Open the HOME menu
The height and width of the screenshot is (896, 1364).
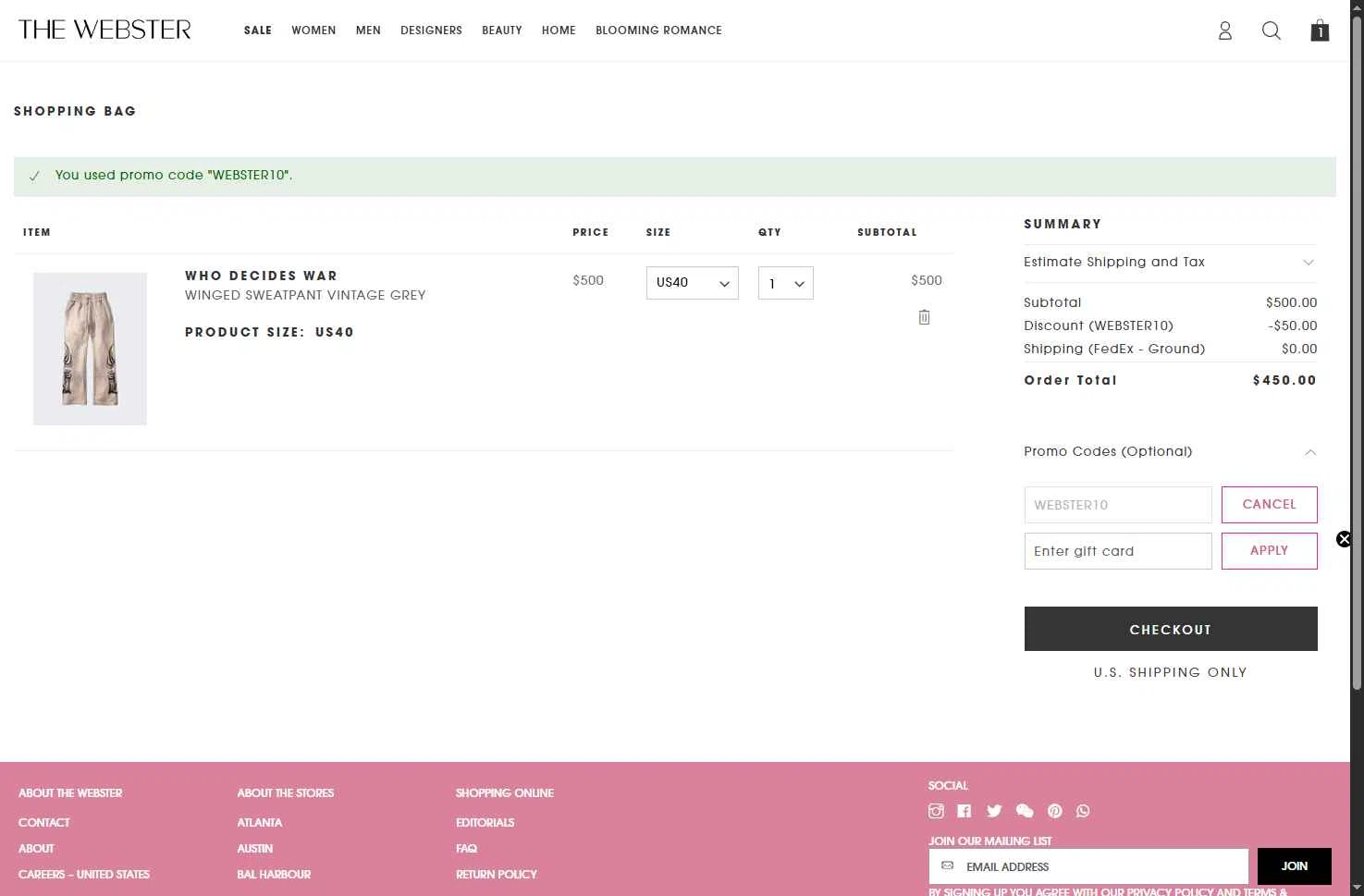pyautogui.click(x=559, y=31)
